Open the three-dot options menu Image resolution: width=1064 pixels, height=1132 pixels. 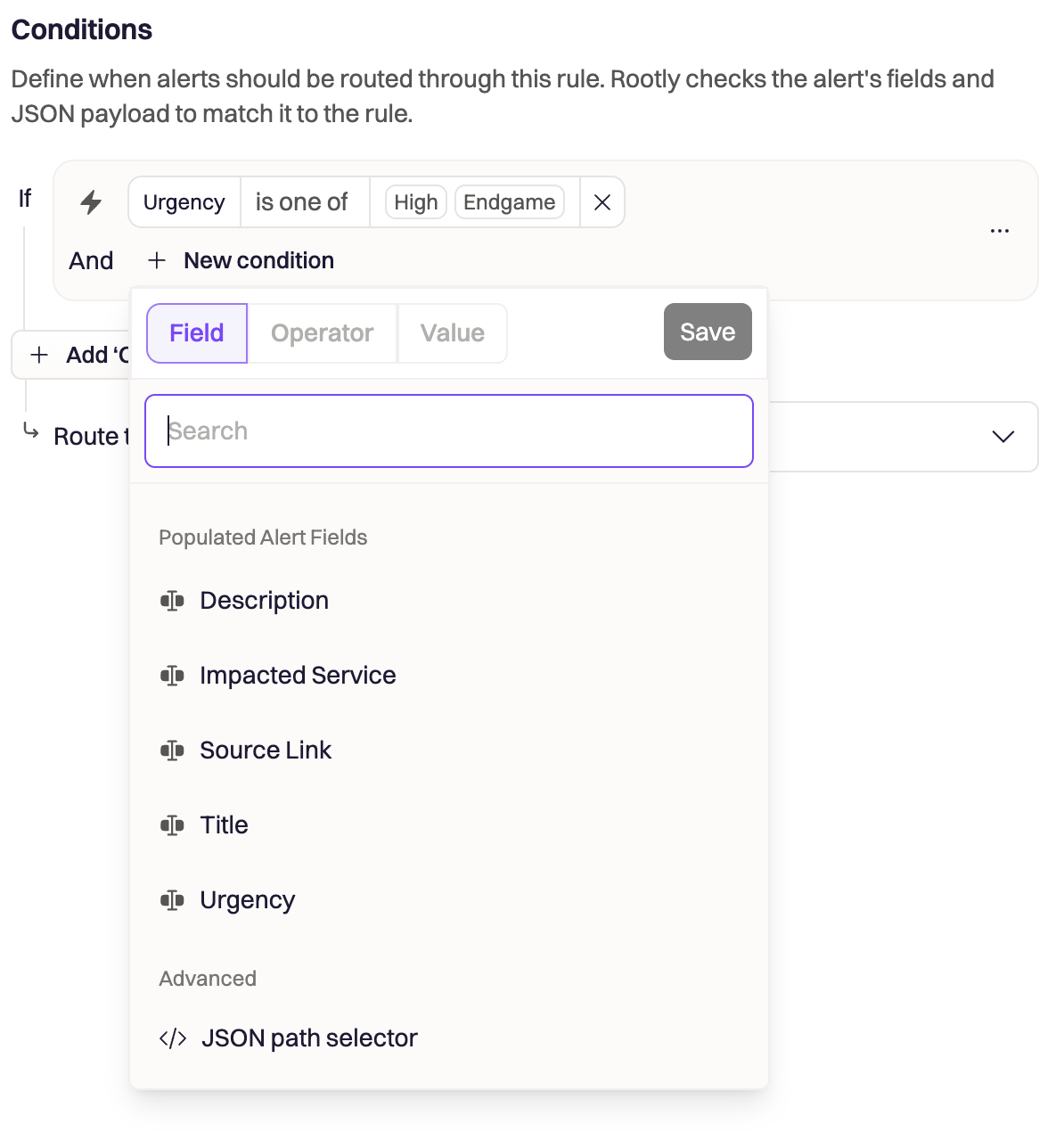pyautogui.click(x=1000, y=231)
